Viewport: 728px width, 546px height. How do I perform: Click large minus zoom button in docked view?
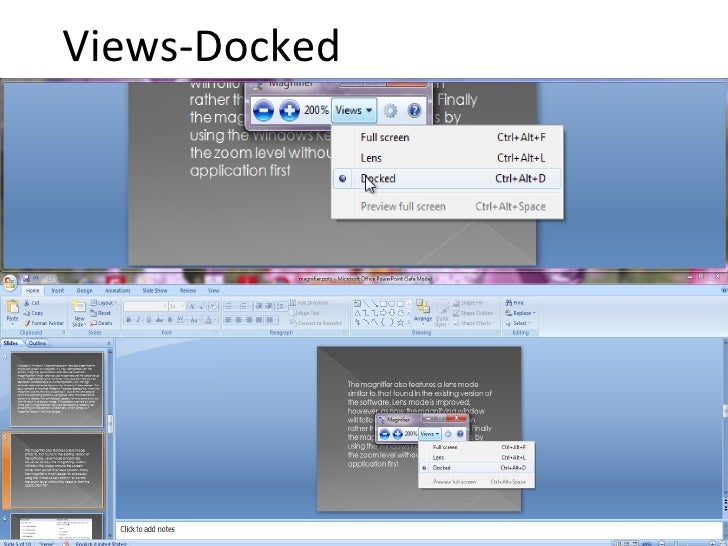pyautogui.click(x=263, y=110)
